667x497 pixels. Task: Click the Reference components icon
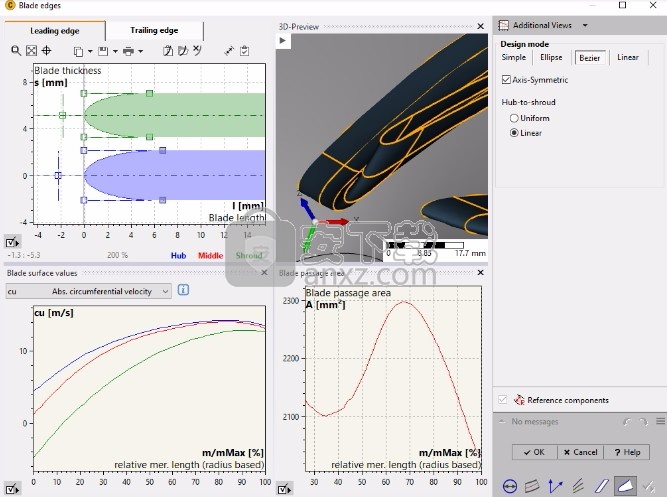519,400
